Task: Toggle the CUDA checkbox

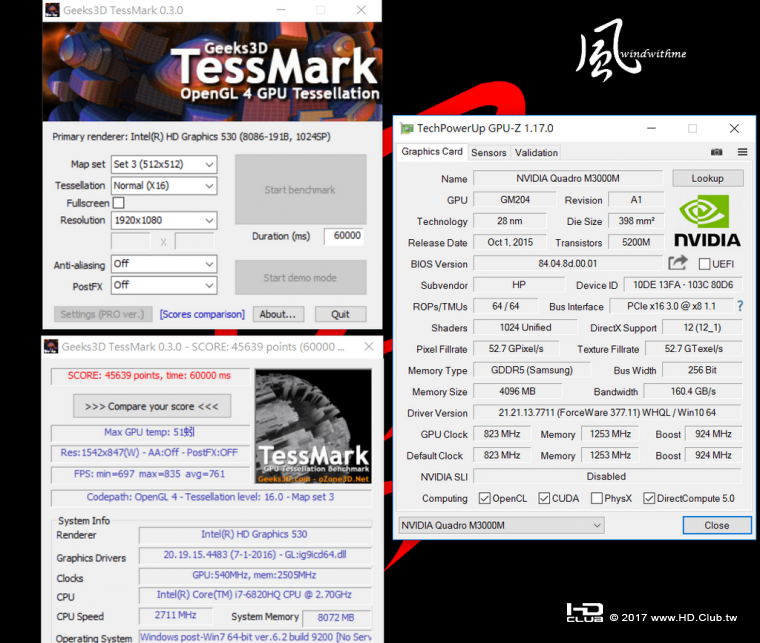Action: click(x=544, y=498)
